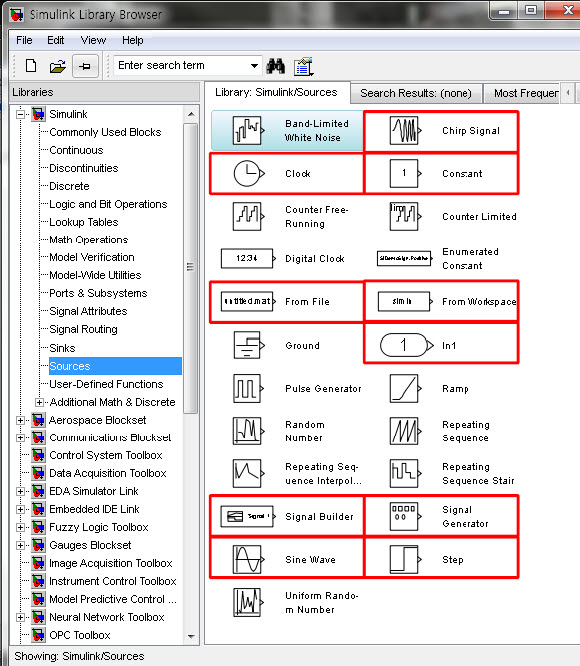
Task: Pick the Clock block icon
Action: pos(249,173)
